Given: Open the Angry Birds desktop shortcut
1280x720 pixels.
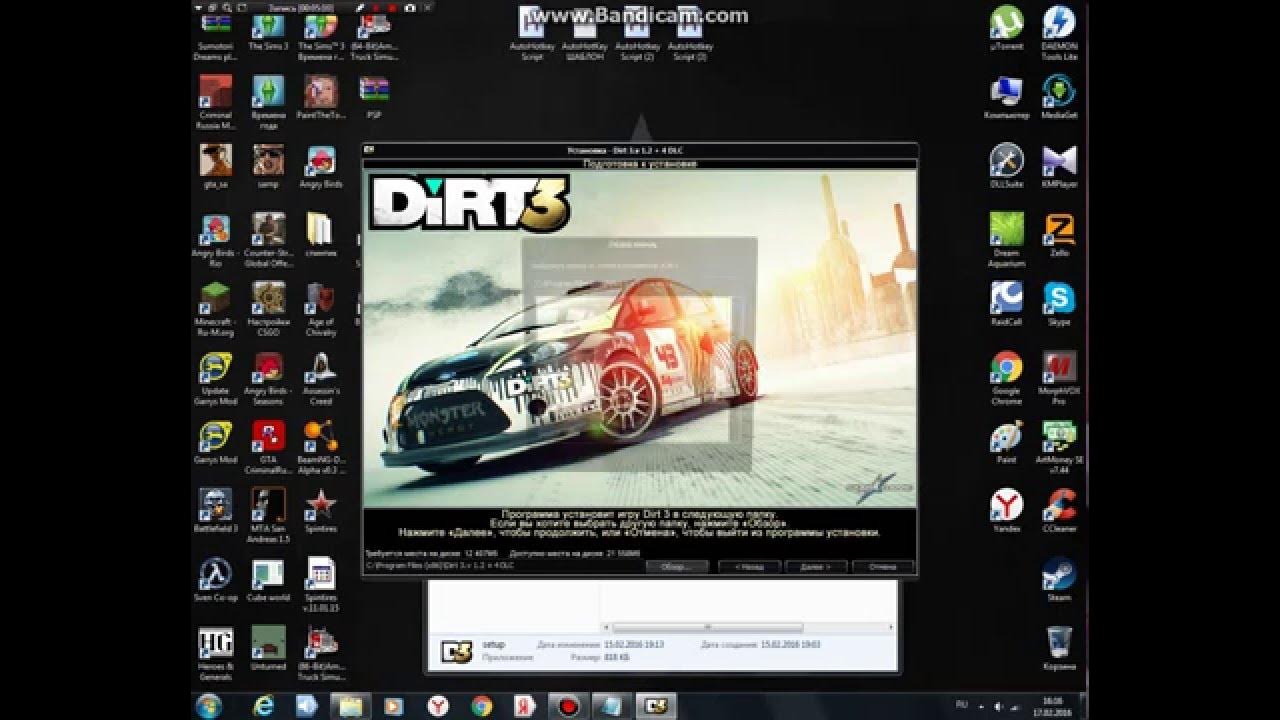Looking at the screenshot, I should pyautogui.click(x=321, y=167).
